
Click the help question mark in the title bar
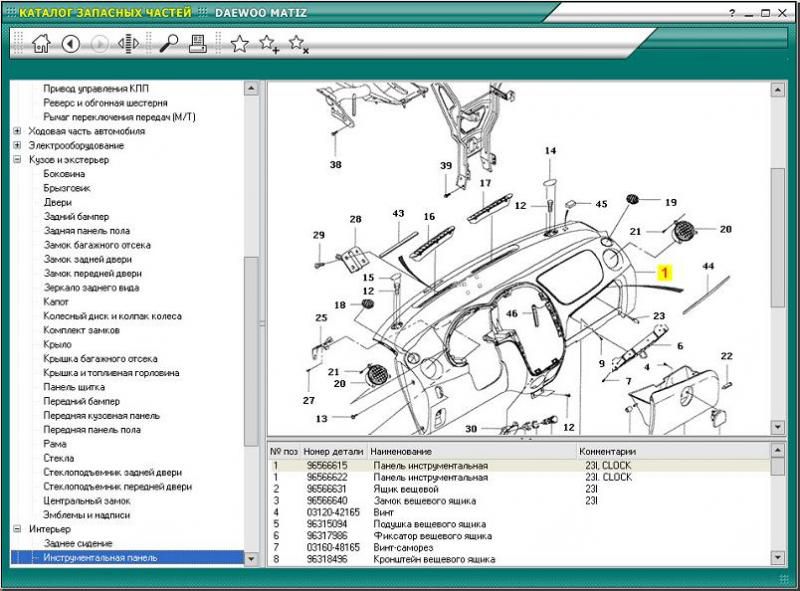point(733,13)
